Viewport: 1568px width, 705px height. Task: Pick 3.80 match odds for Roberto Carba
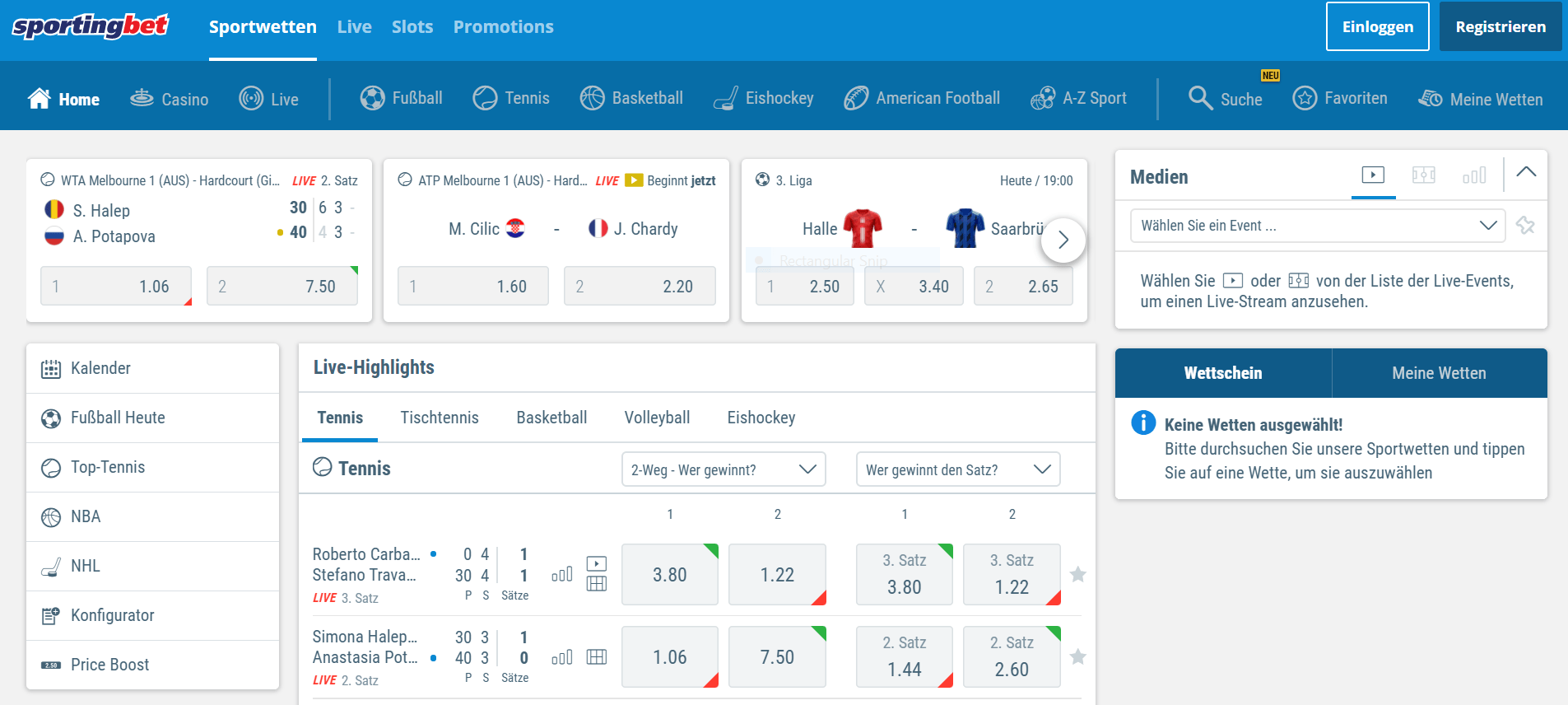coord(670,575)
